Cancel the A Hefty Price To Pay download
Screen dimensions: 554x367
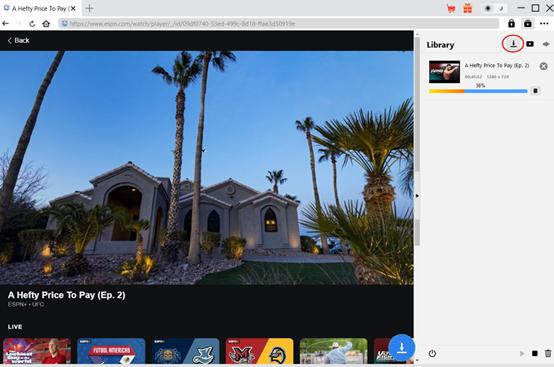pyautogui.click(x=543, y=66)
